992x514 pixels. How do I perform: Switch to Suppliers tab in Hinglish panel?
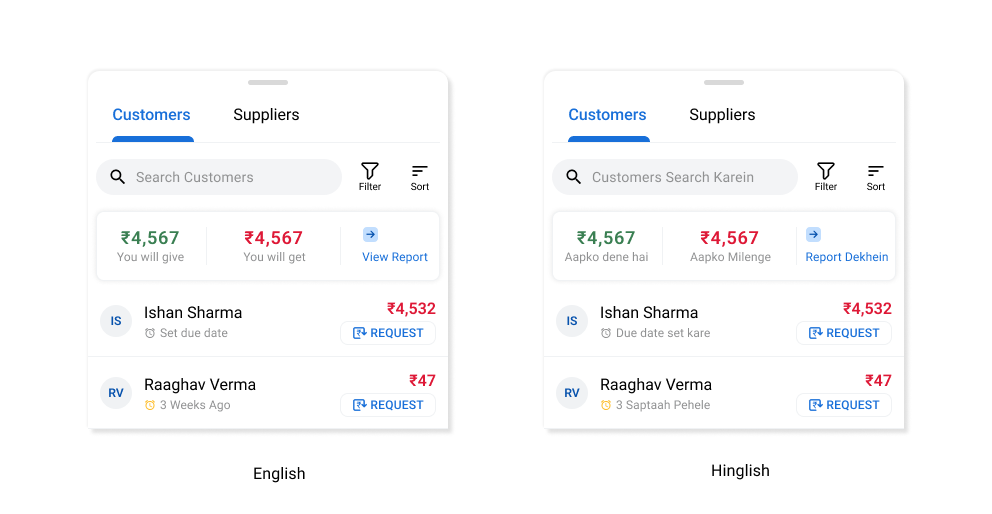722,115
